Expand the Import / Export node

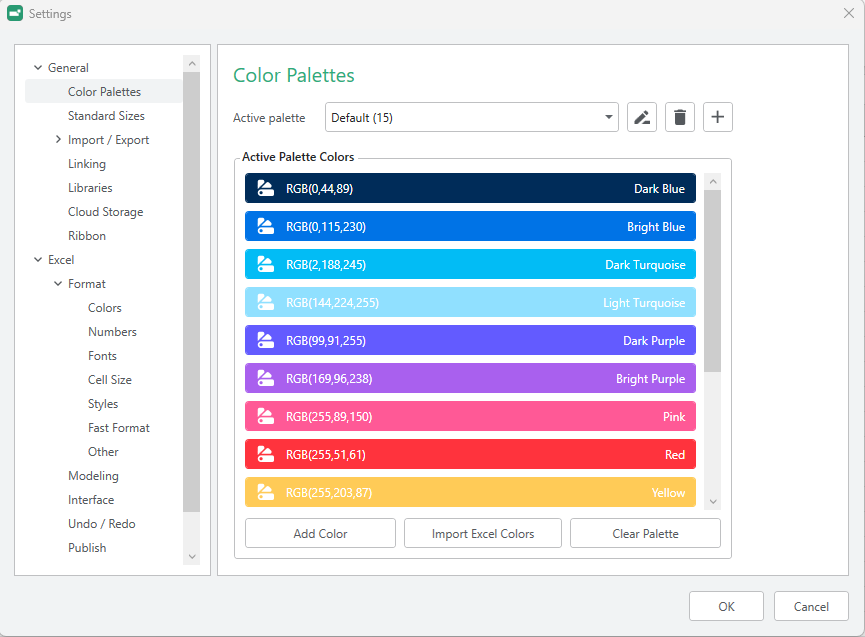click(x=58, y=140)
